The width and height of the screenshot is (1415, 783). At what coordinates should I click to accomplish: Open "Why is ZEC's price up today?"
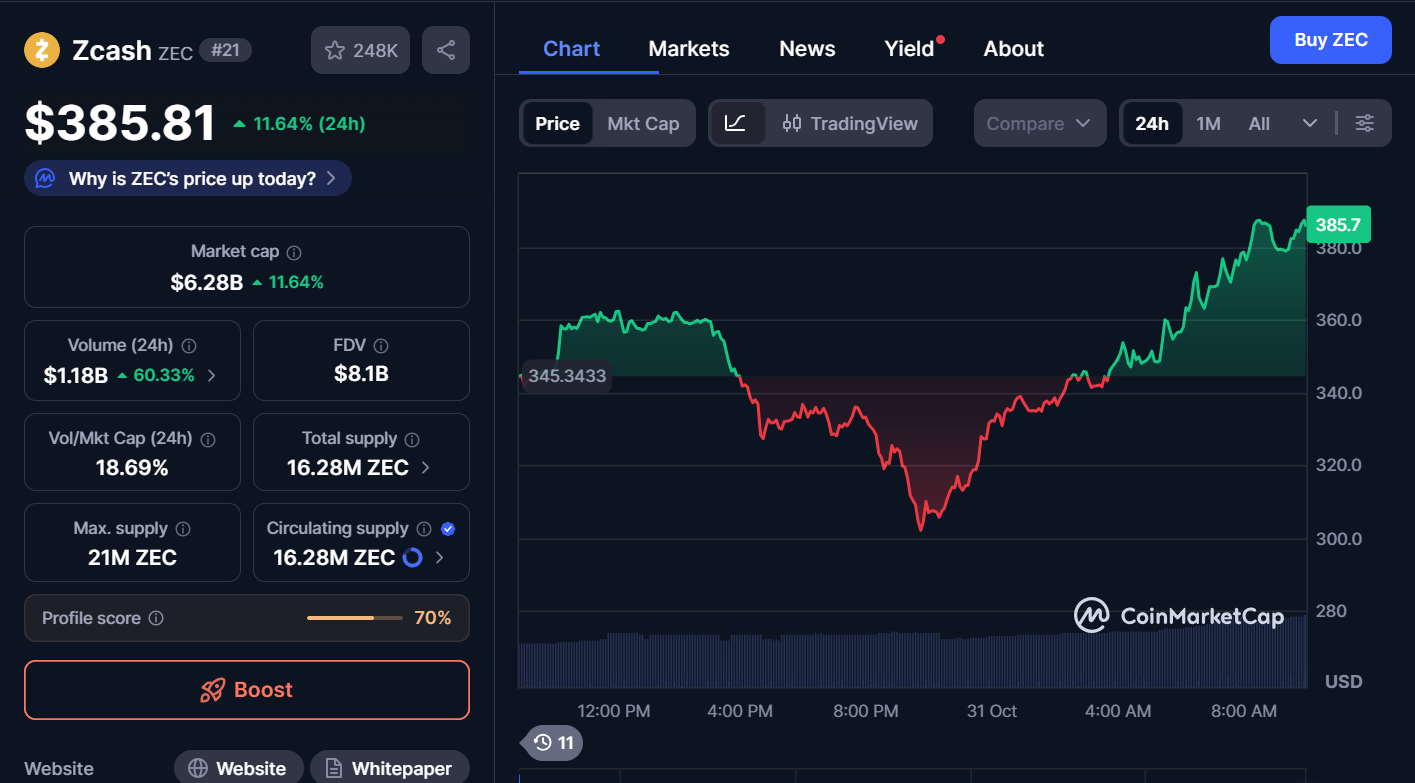[x=188, y=179]
